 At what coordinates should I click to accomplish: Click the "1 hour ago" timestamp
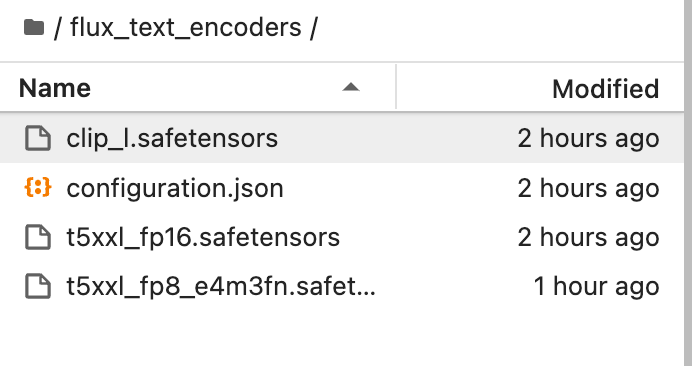596,287
